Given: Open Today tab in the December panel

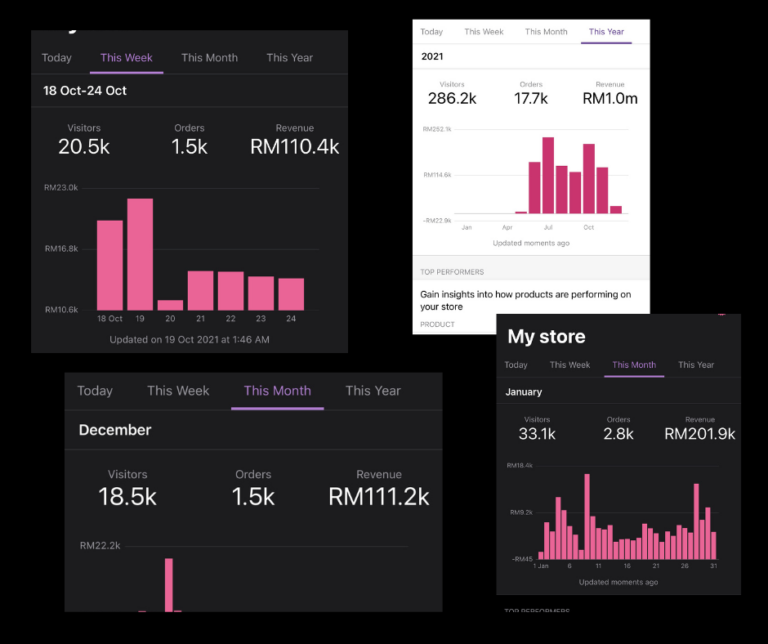Looking at the screenshot, I should [x=95, y=391].
